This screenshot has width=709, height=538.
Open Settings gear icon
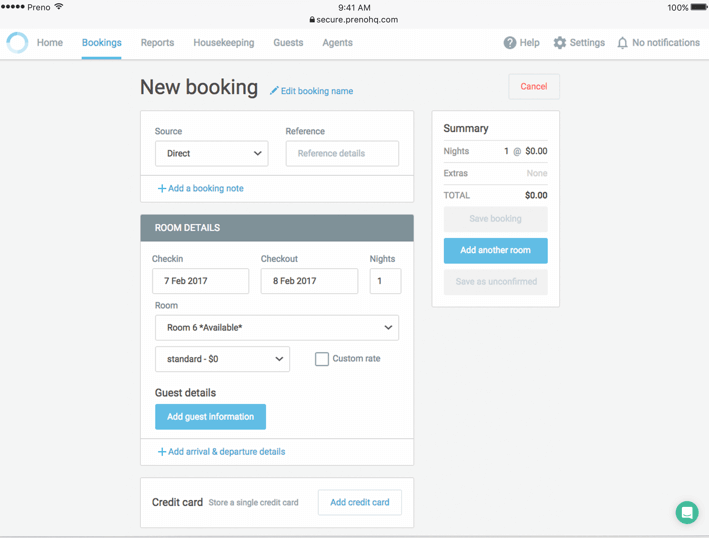click(x=560, y=43)
